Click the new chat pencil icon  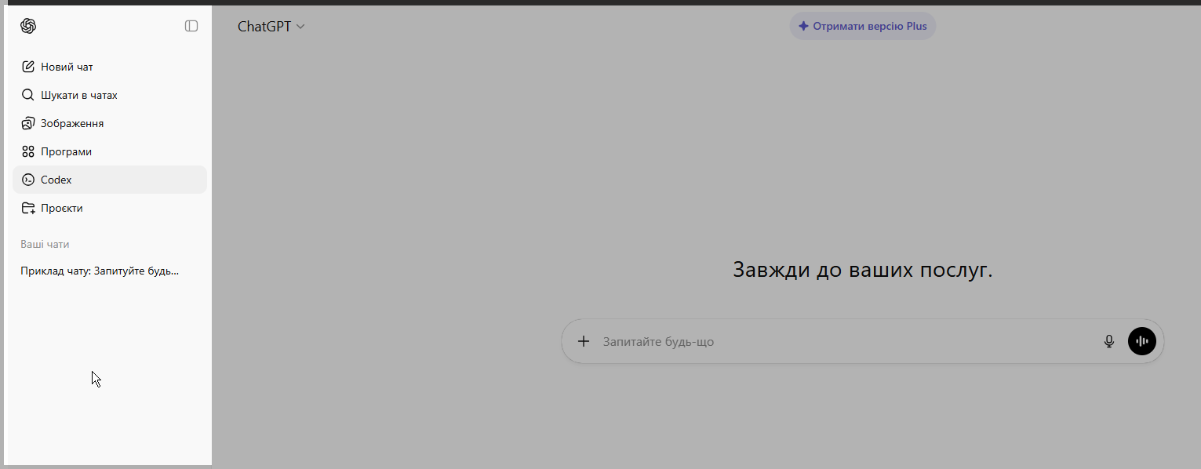pos(28,67)
